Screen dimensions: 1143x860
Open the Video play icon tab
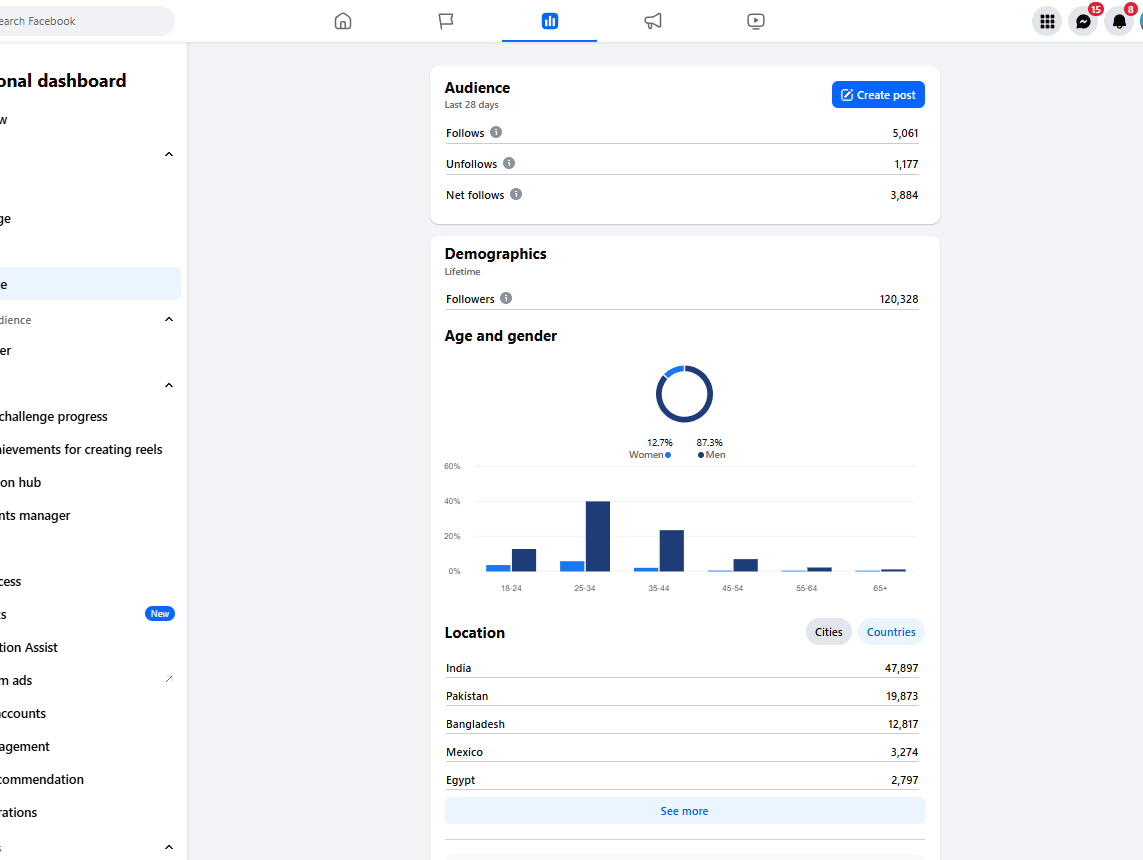click(756, 21)
